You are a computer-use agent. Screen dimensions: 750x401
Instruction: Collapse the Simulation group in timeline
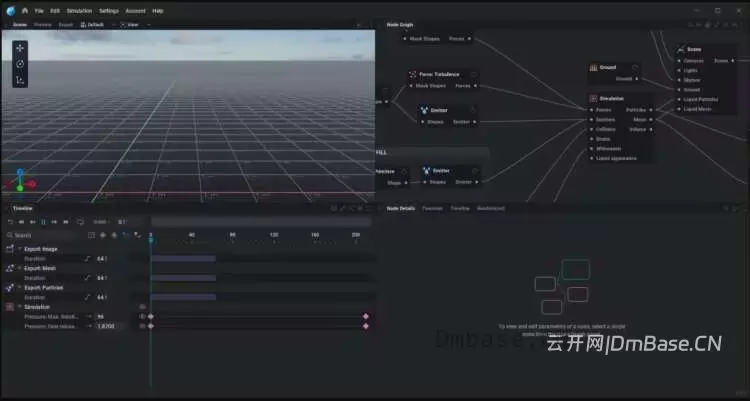(x=20, y=307)
